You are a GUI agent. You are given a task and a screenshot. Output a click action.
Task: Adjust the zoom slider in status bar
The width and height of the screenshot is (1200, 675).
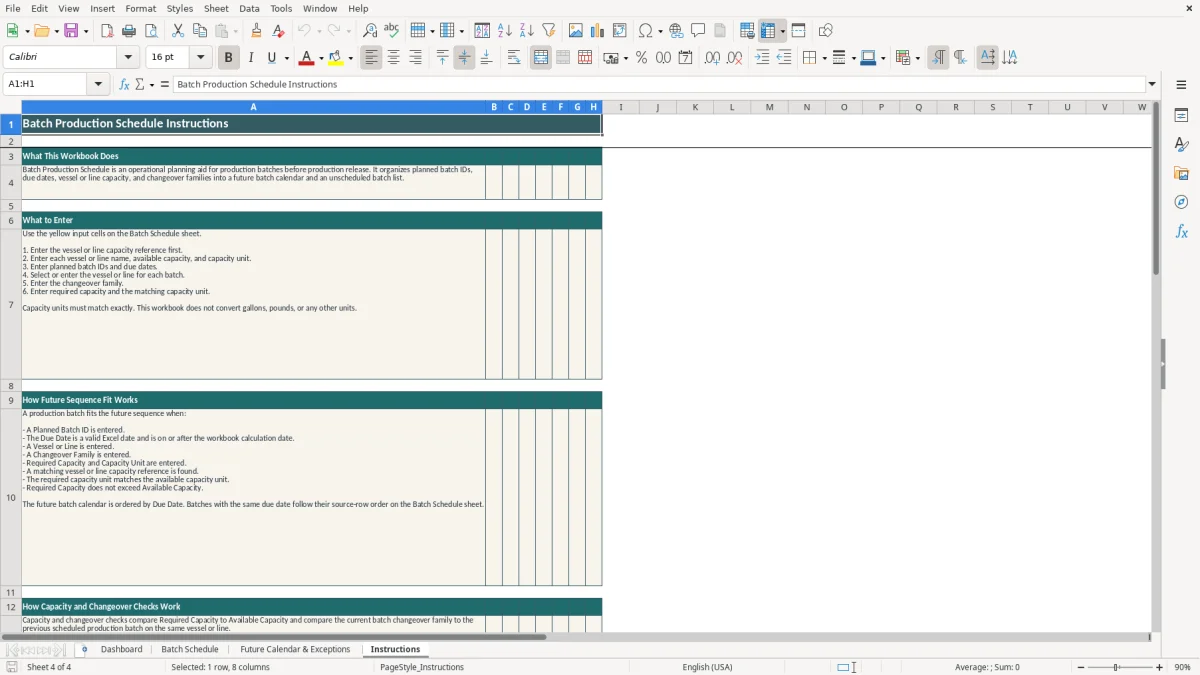coord(1117,667)
